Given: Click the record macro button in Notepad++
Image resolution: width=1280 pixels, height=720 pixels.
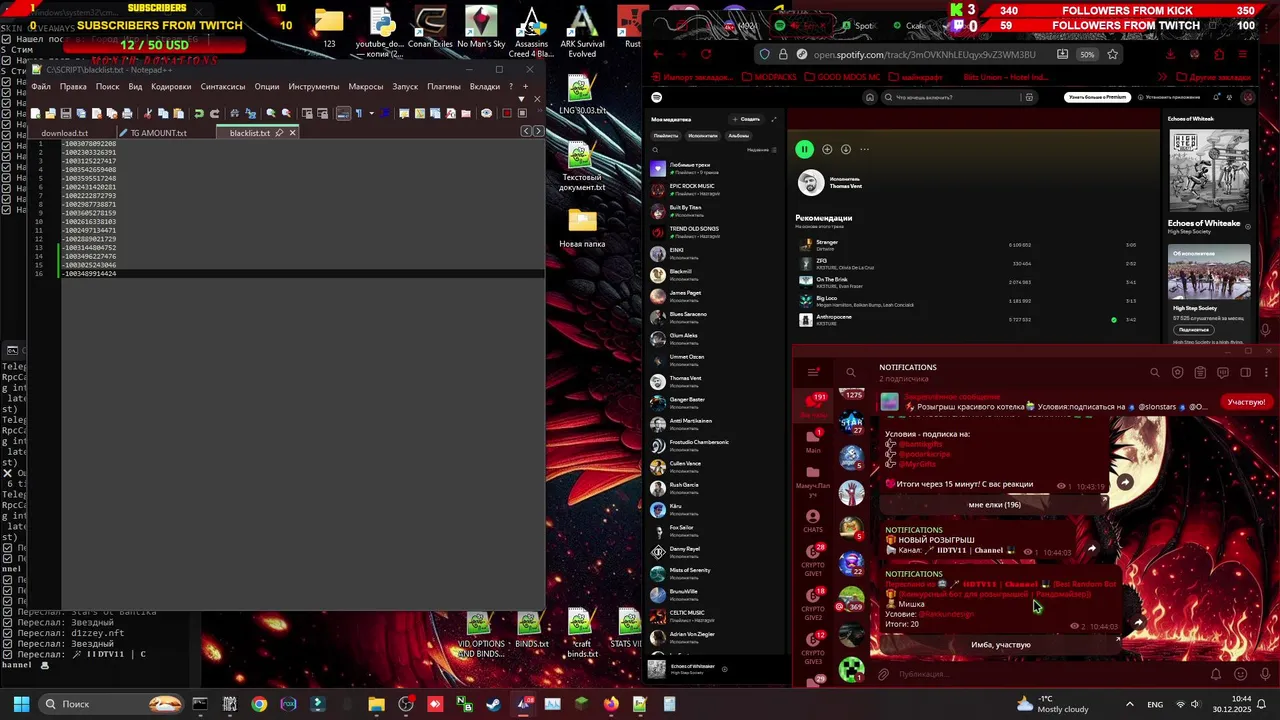Looking at the screenshot, I should 507,113.
